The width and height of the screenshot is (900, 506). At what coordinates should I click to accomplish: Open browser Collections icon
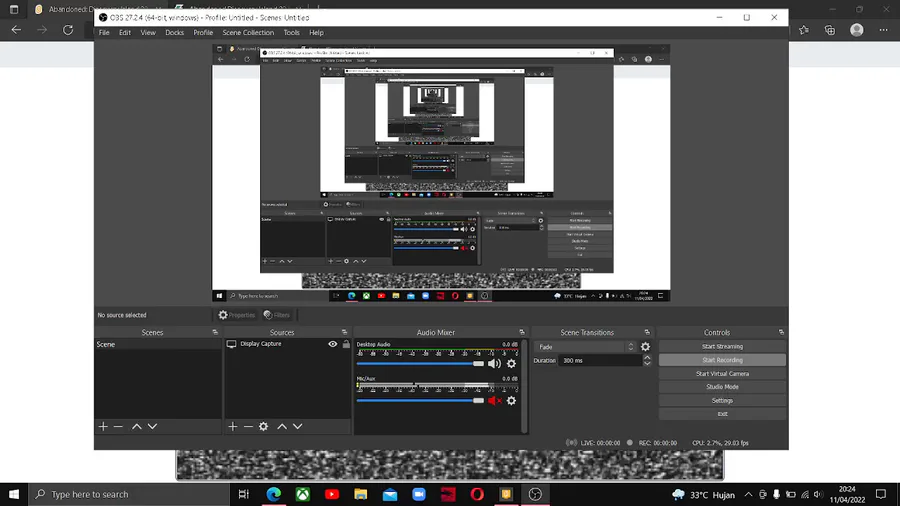click(830, 30)
